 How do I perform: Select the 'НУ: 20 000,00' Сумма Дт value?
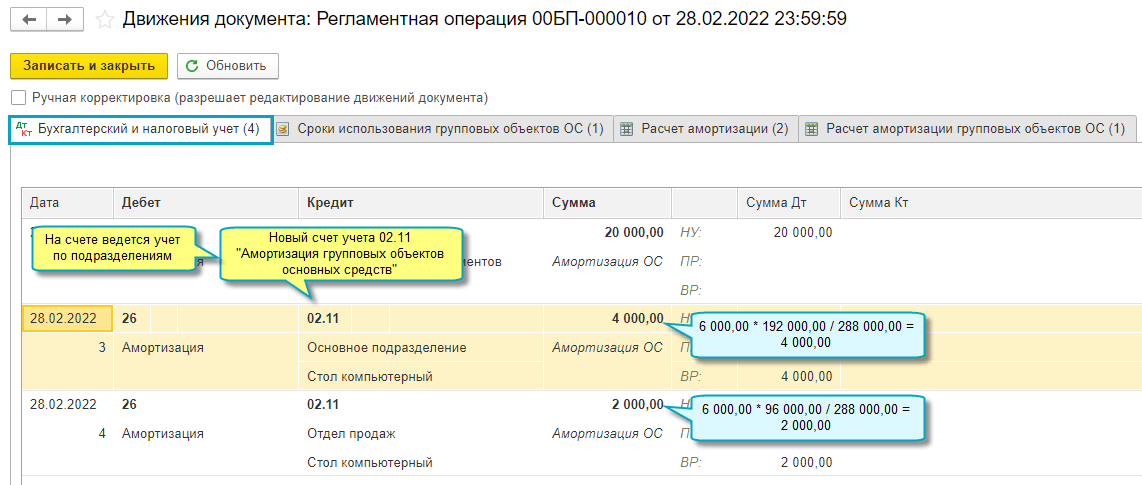[802, 232]
